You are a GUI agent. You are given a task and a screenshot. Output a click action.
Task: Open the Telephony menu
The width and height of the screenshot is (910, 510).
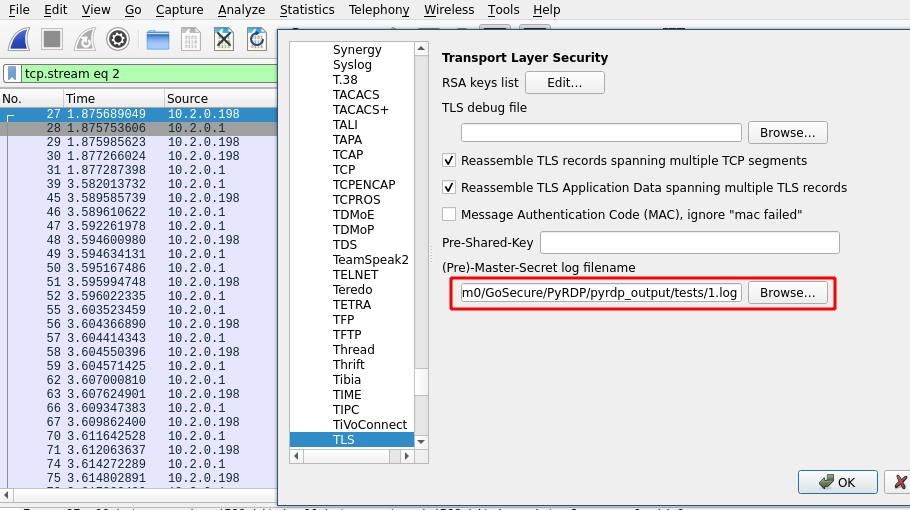pyautogui.click(x=379, y=10)
